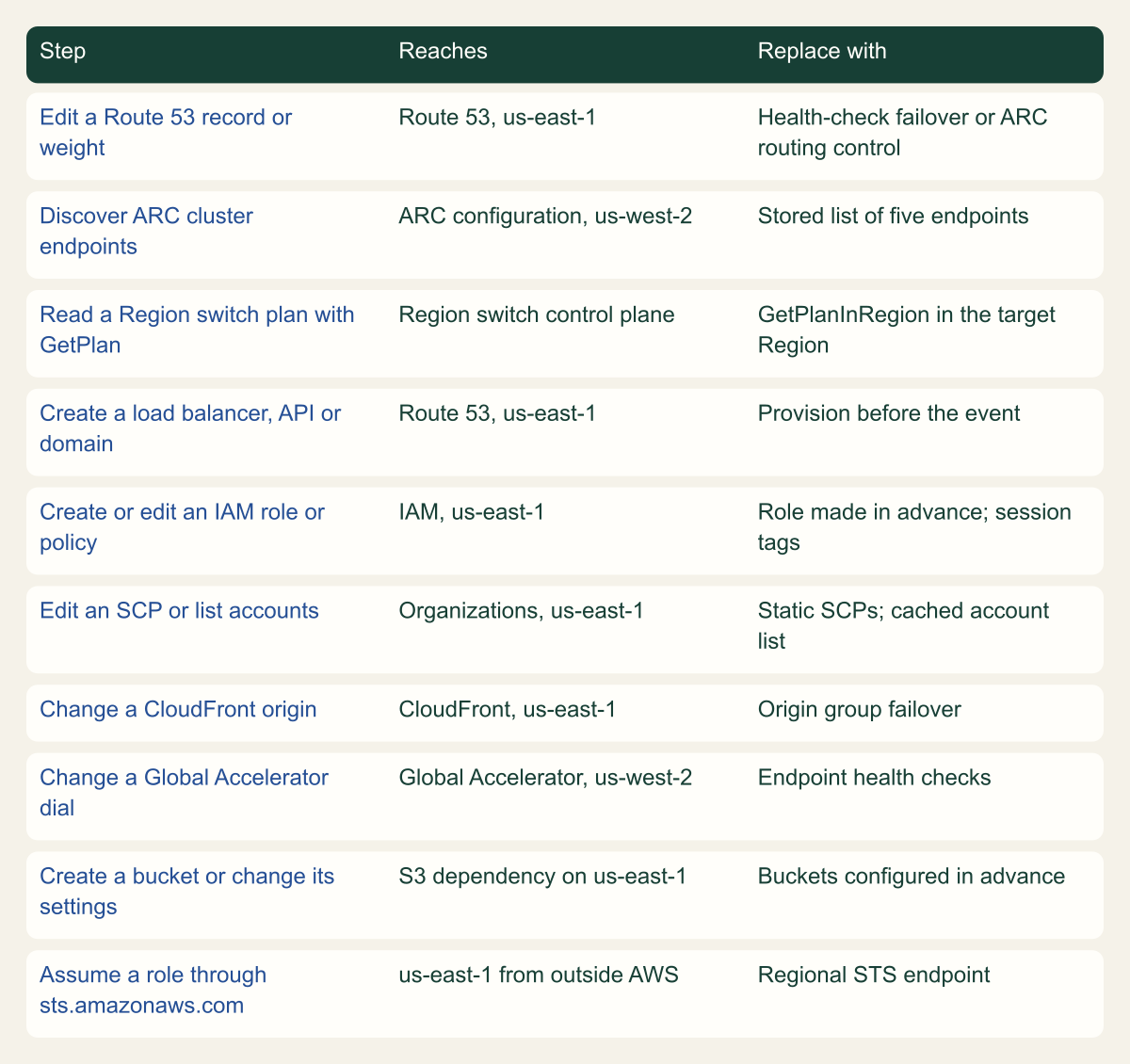Click the 'Replace with' column header
This screenshot has width=1130, height=1064.
click(822, 51)
